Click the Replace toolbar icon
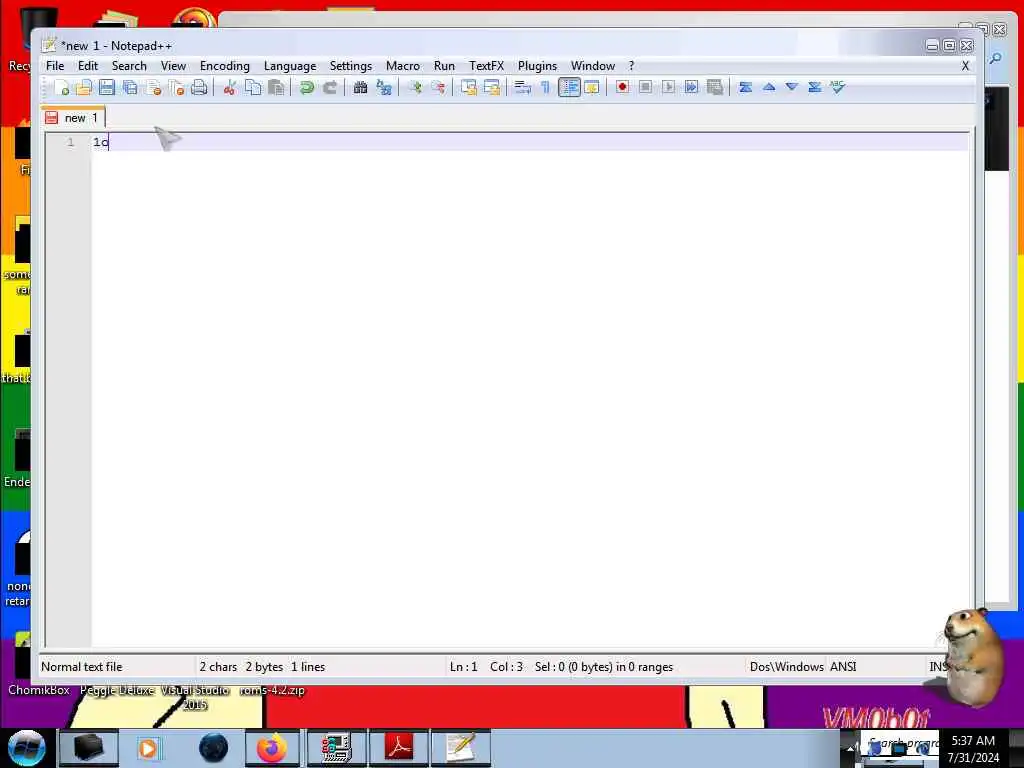Screen dimensions: 1024x768 point(383,87)
